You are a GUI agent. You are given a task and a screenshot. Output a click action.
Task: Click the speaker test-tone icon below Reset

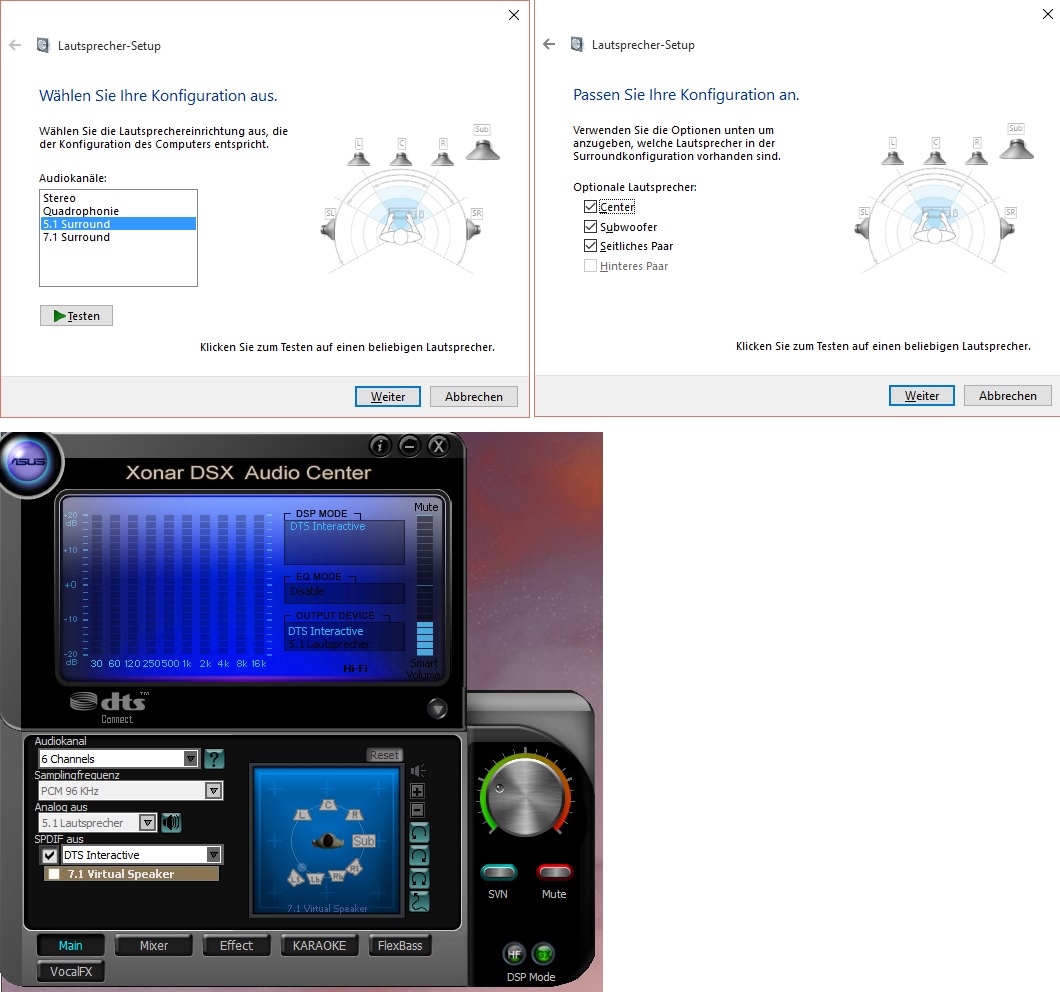click(x=418, y=771)
